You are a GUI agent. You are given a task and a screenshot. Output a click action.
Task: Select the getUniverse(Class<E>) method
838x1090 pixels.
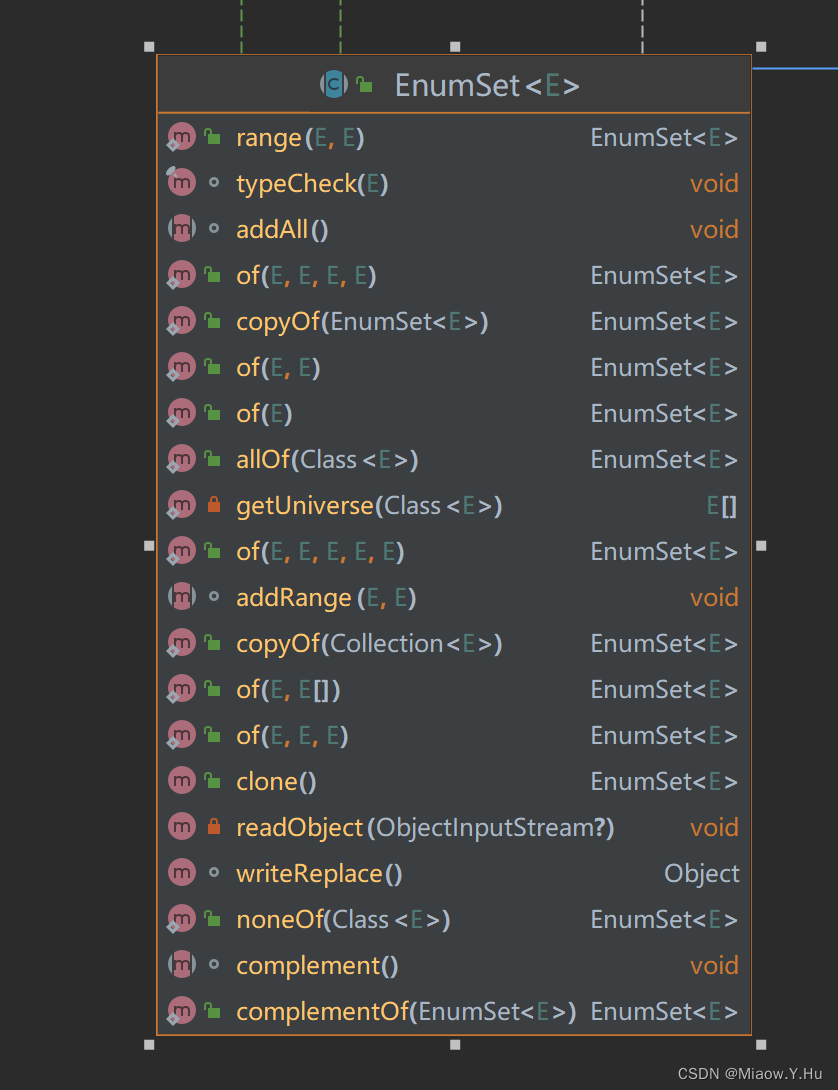[369, 507]
